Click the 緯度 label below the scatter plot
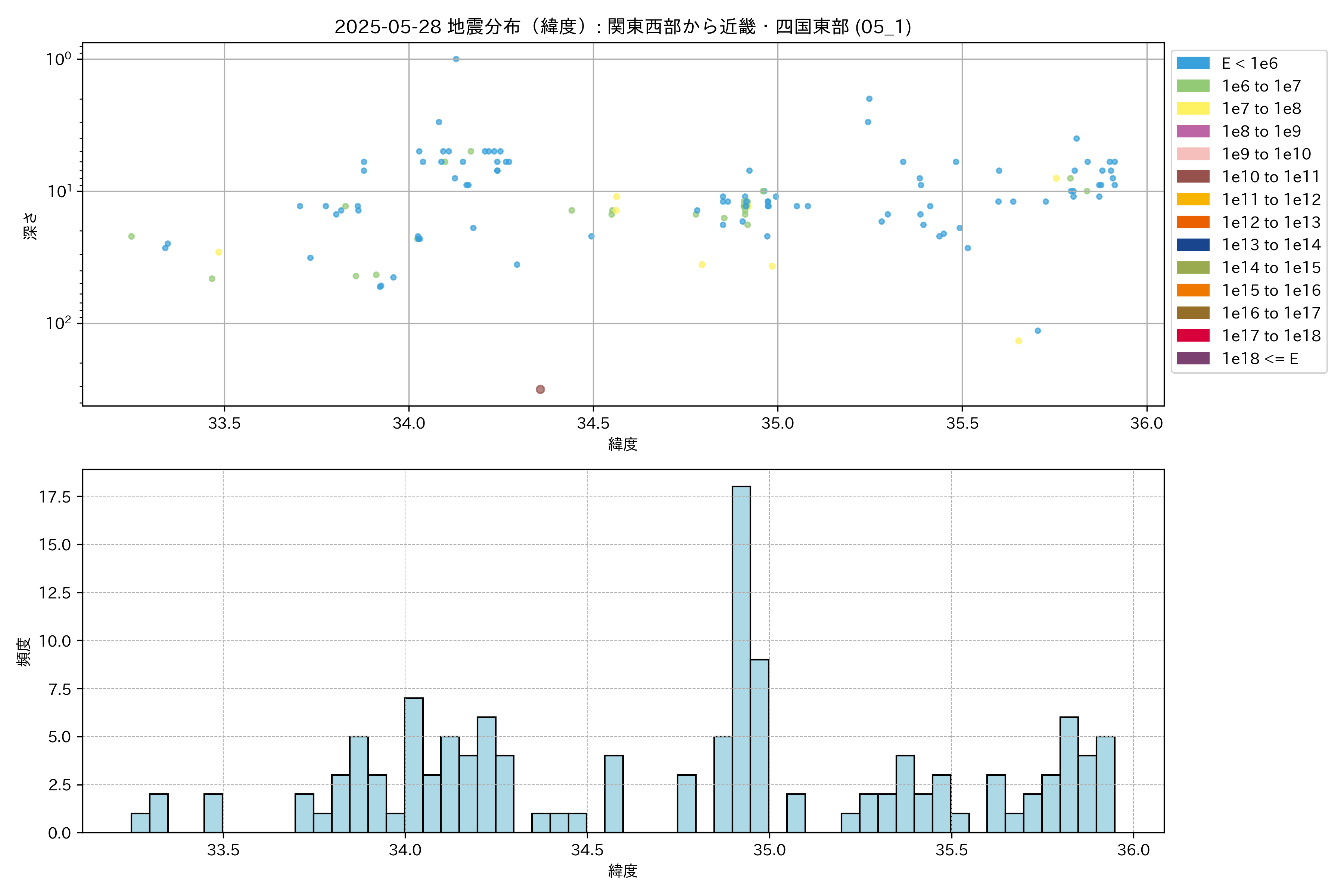 pos(622,444)
